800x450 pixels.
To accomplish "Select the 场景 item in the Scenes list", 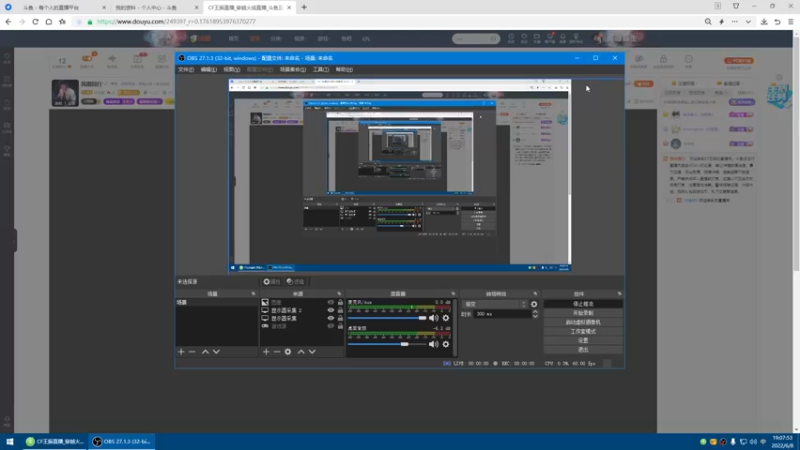I will pyautogui.click(x=217, y=303).
